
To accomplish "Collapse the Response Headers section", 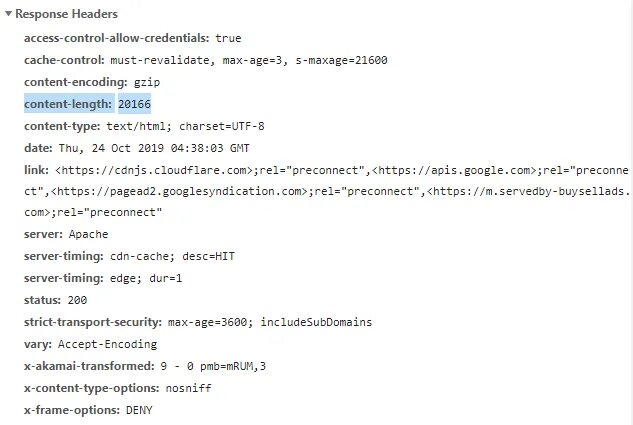I will (8, 14).
